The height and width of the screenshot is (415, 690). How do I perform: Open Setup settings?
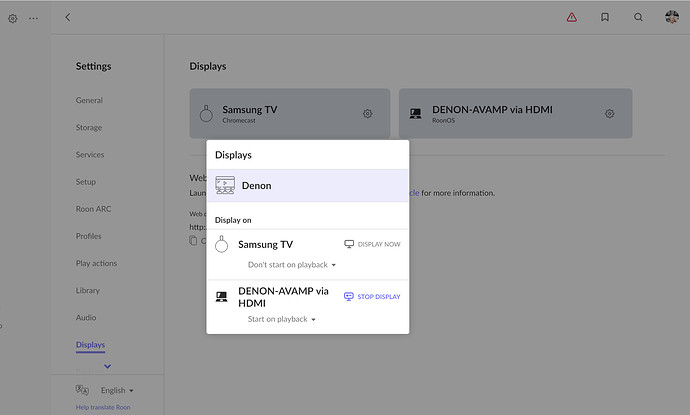click(86, 182)
